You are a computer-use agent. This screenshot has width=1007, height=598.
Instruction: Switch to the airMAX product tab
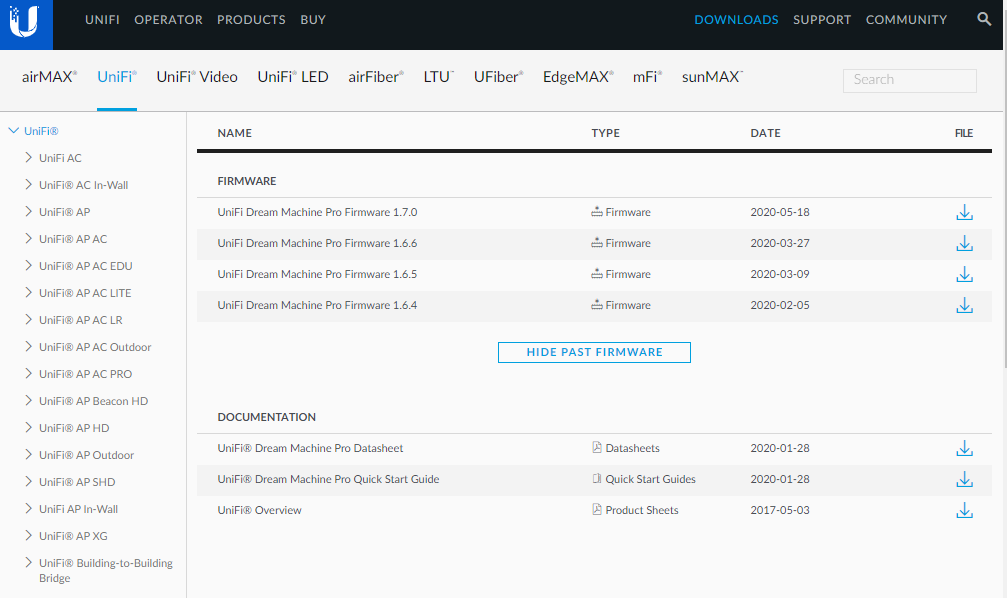click(x=49, y=77)
